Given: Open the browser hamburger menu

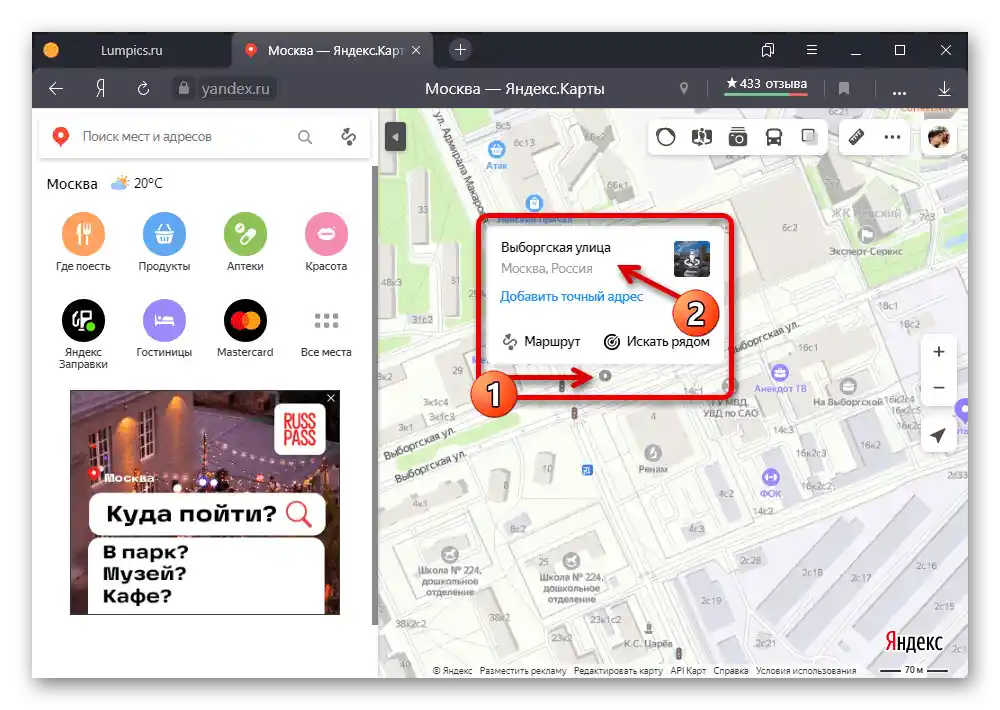Looking at the screenshot, I should coord(811,50).
